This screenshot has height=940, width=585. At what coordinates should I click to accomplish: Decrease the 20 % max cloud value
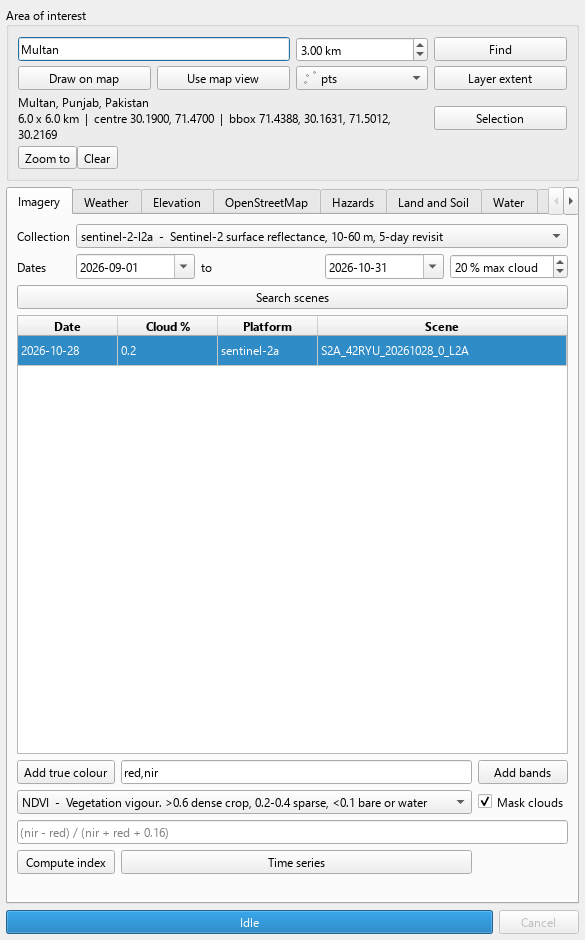tap(560, 273)
